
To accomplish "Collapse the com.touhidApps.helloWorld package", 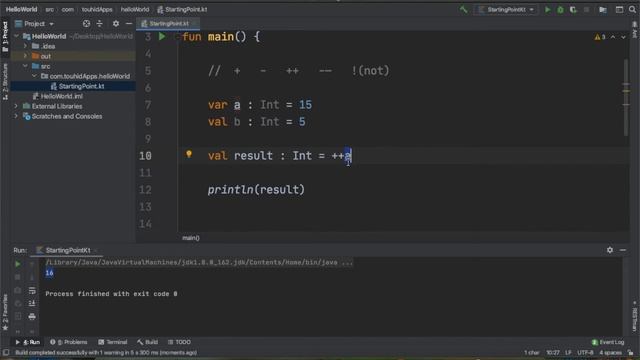I will tap(34, 76).
